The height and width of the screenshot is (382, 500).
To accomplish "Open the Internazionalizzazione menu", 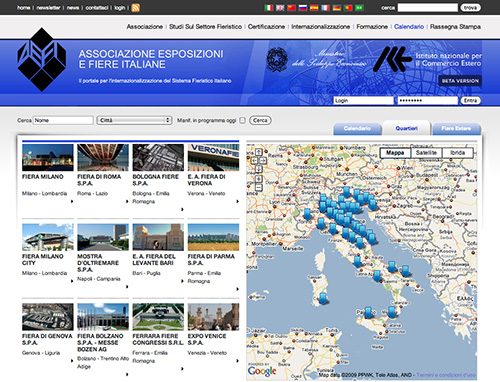I will click(x=321, y=27).
